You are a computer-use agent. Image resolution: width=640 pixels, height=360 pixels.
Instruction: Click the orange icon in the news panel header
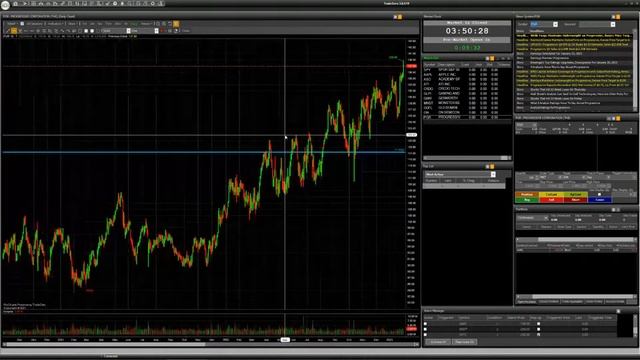point(618,17)
